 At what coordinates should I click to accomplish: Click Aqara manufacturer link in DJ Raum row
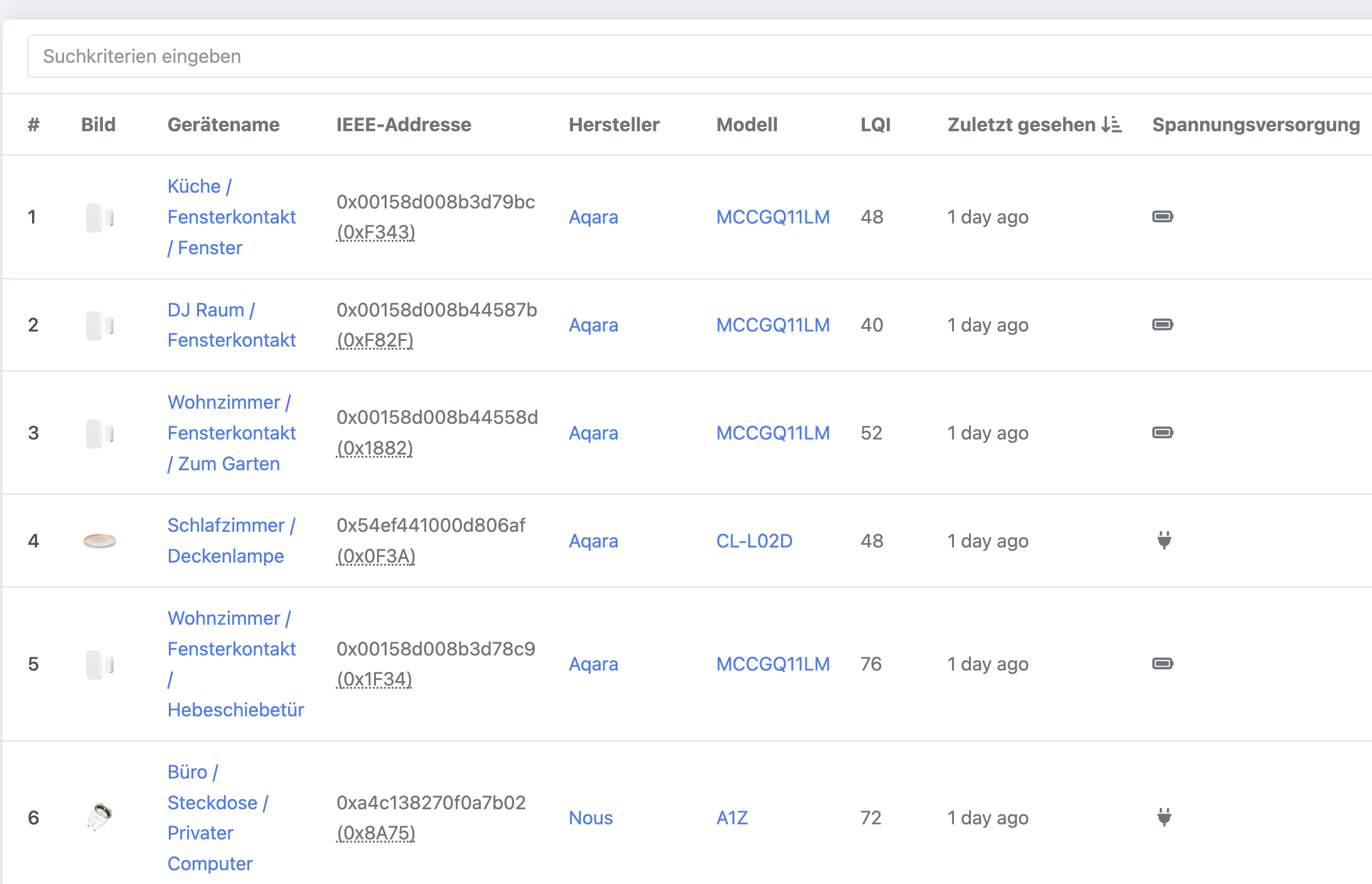pyautogui.click(x=593, y=325)
